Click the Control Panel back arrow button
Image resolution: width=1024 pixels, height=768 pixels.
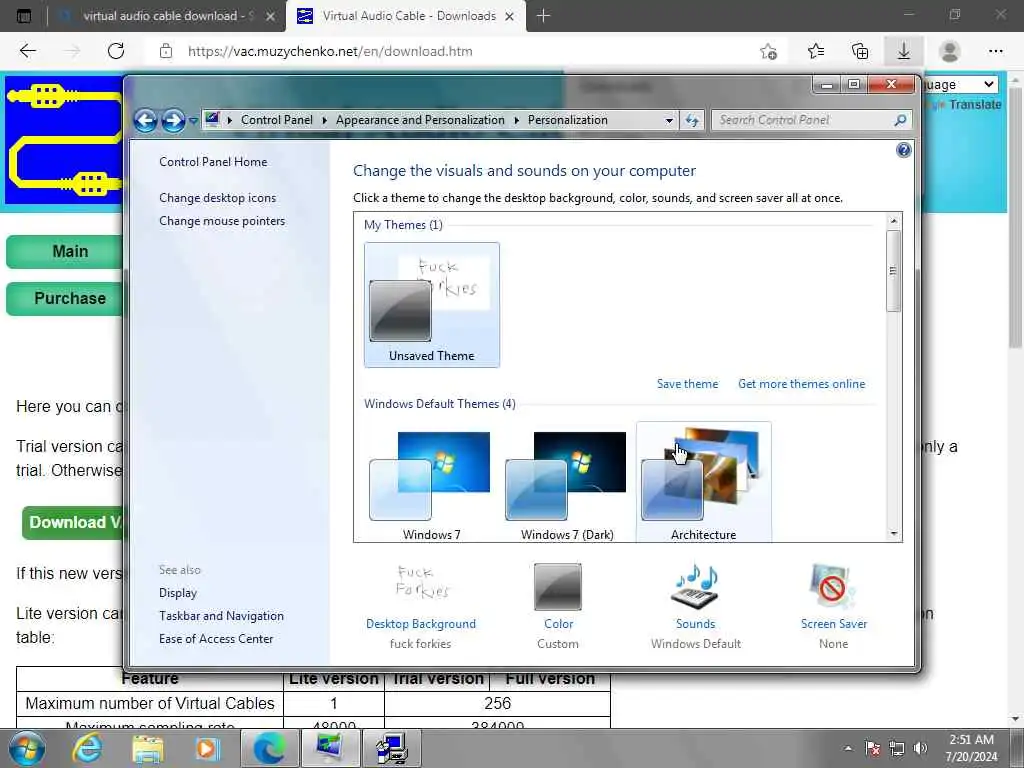click(145, 121)
